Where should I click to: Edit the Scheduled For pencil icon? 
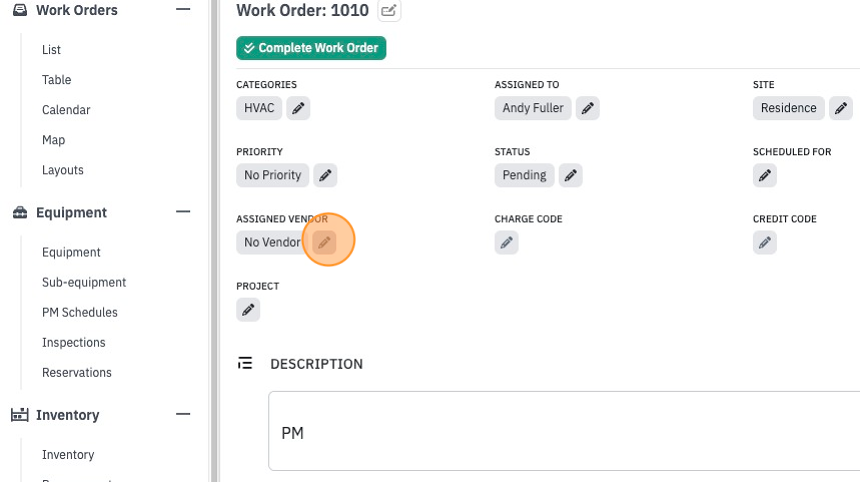[x=765, y=175]
